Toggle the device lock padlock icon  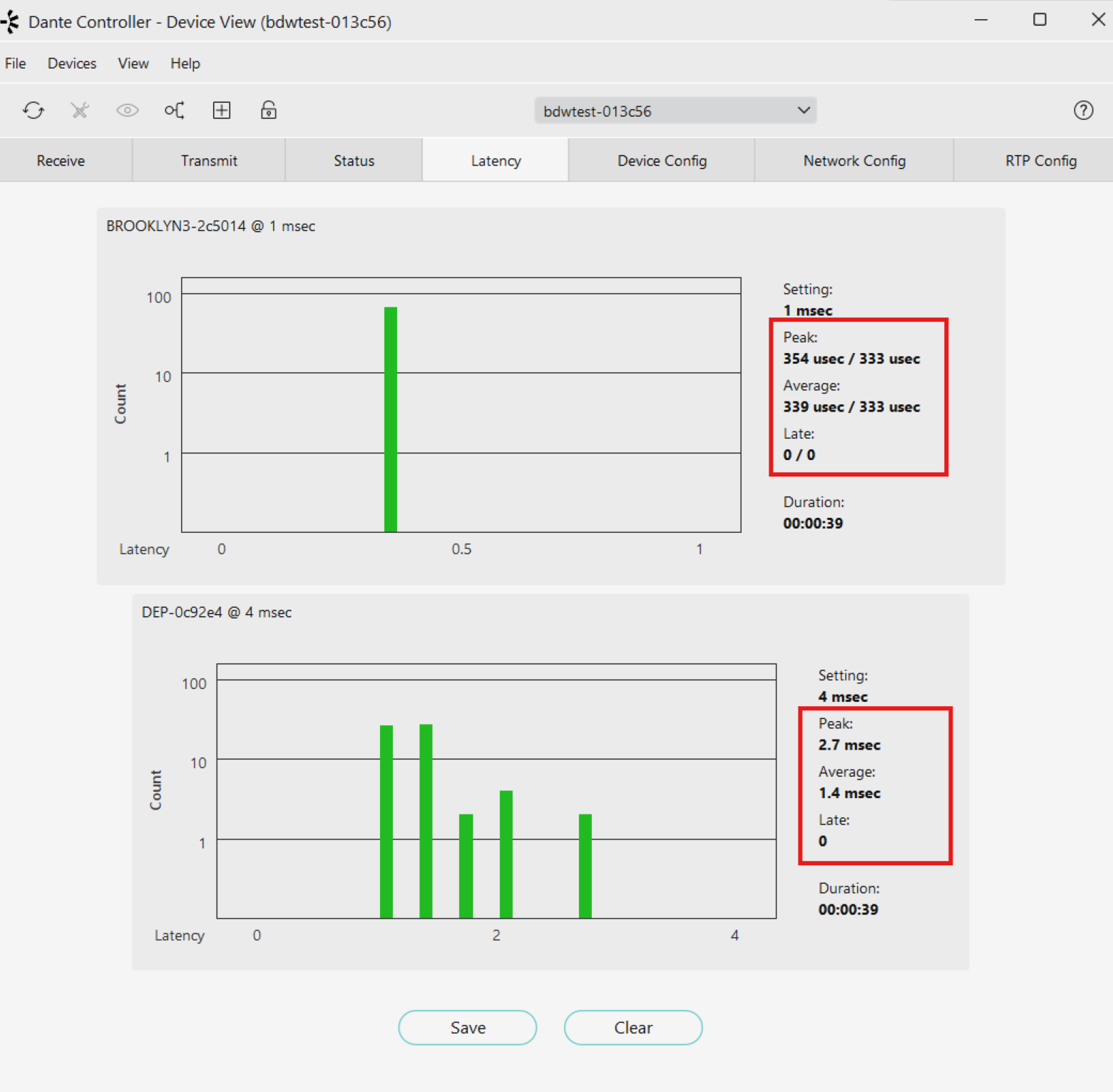pos(269,111)
